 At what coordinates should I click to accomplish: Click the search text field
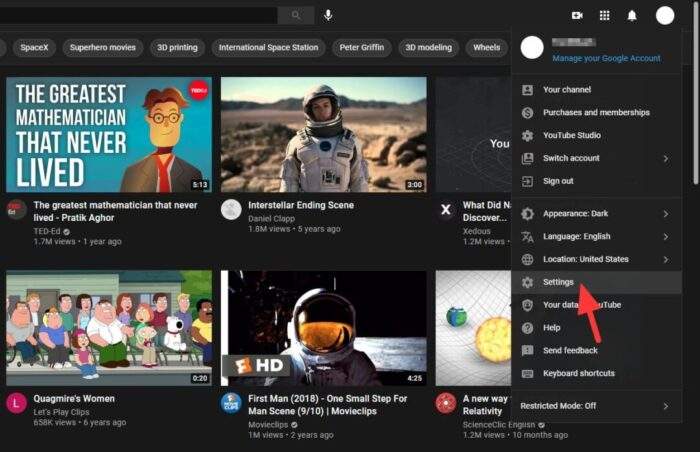(x=138, y=16)
